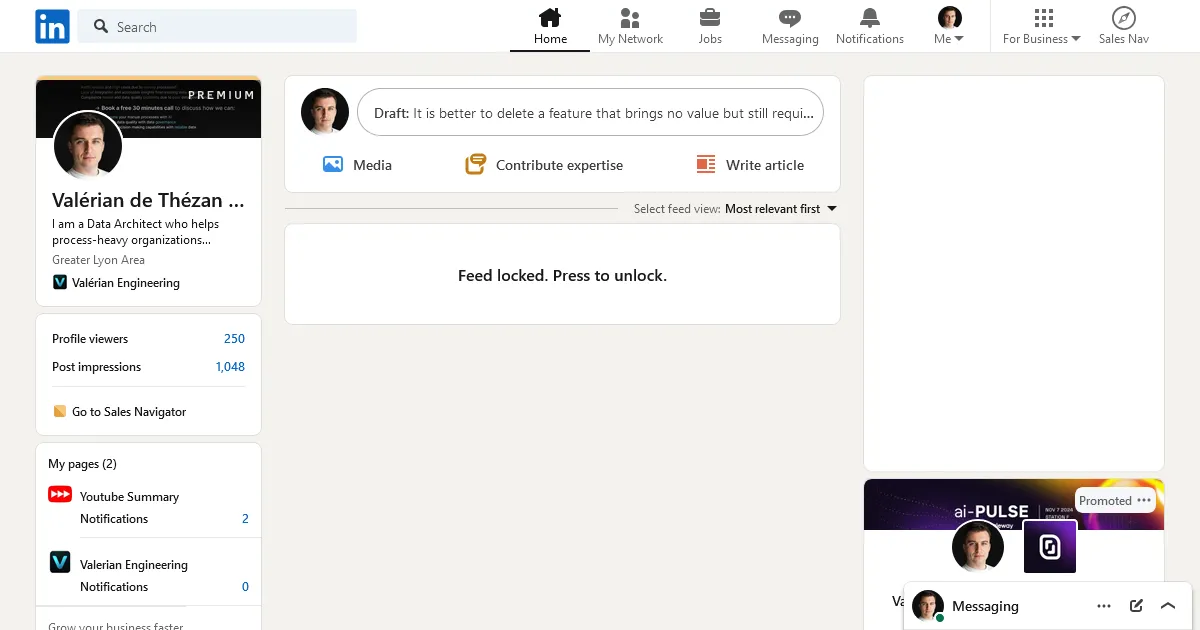The image size is (1200, 630).
Task: Open the Home navigation icon
Action: pos(549,18)
